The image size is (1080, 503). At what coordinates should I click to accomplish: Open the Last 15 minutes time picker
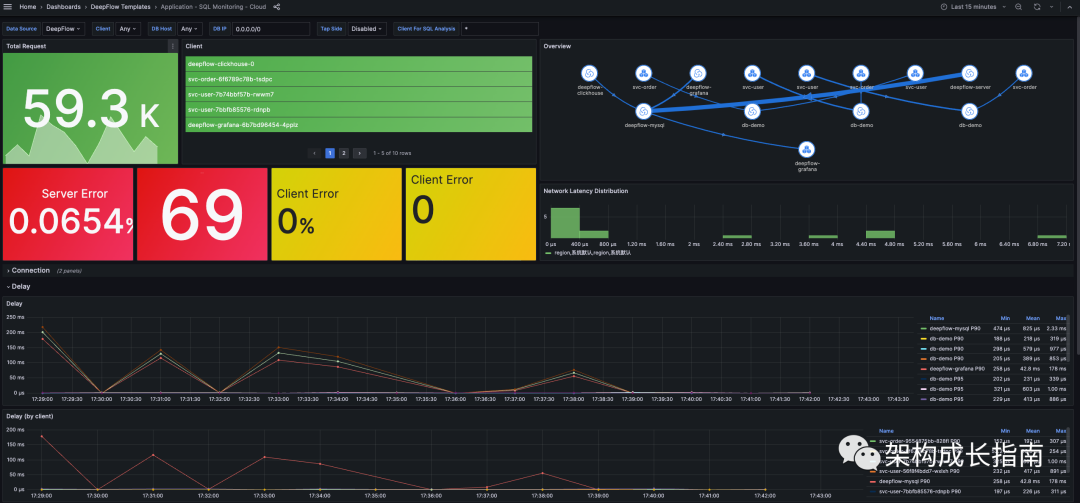coord(973,6)
